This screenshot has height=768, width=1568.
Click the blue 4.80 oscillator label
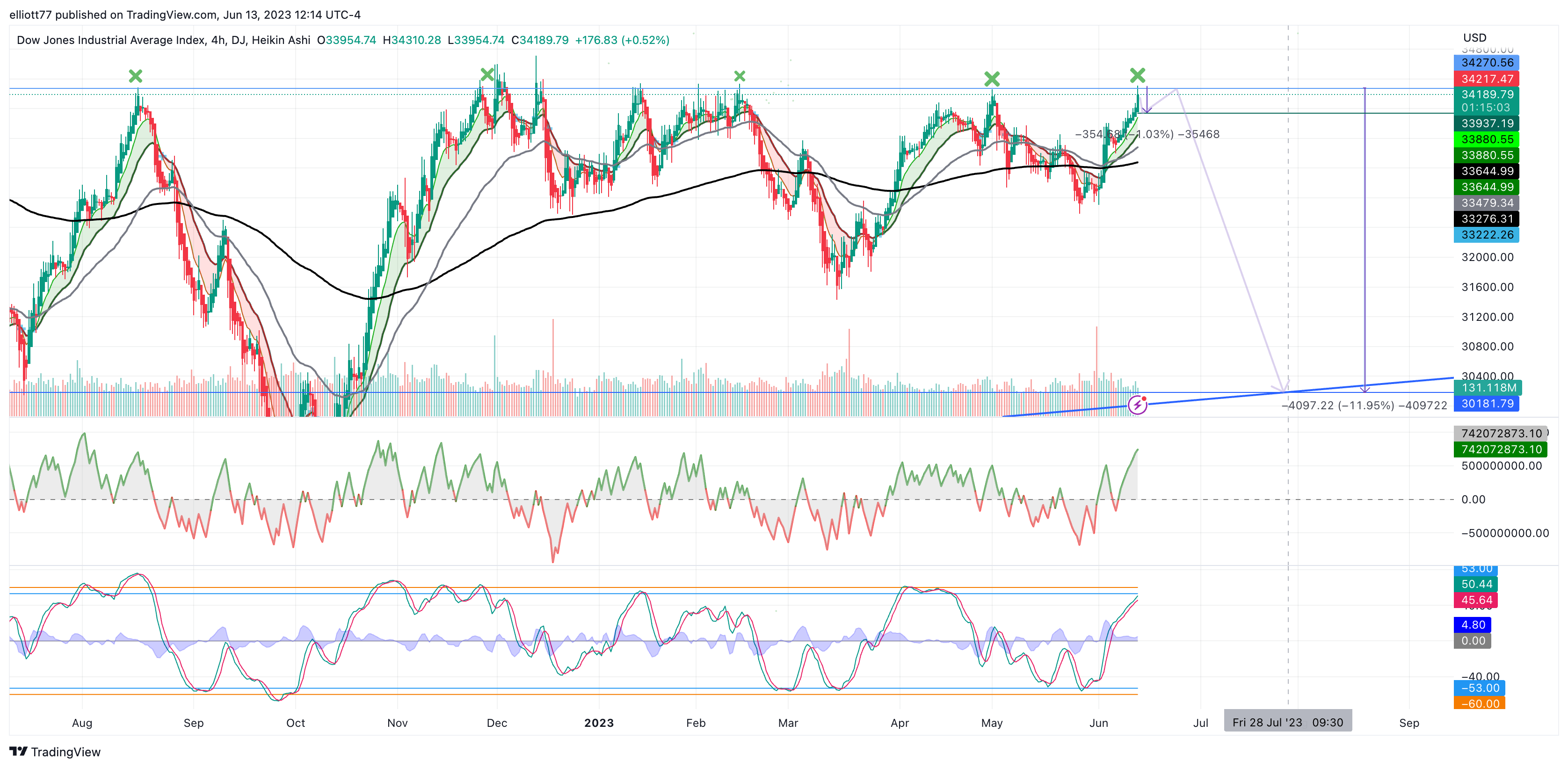click(1473, 625)
